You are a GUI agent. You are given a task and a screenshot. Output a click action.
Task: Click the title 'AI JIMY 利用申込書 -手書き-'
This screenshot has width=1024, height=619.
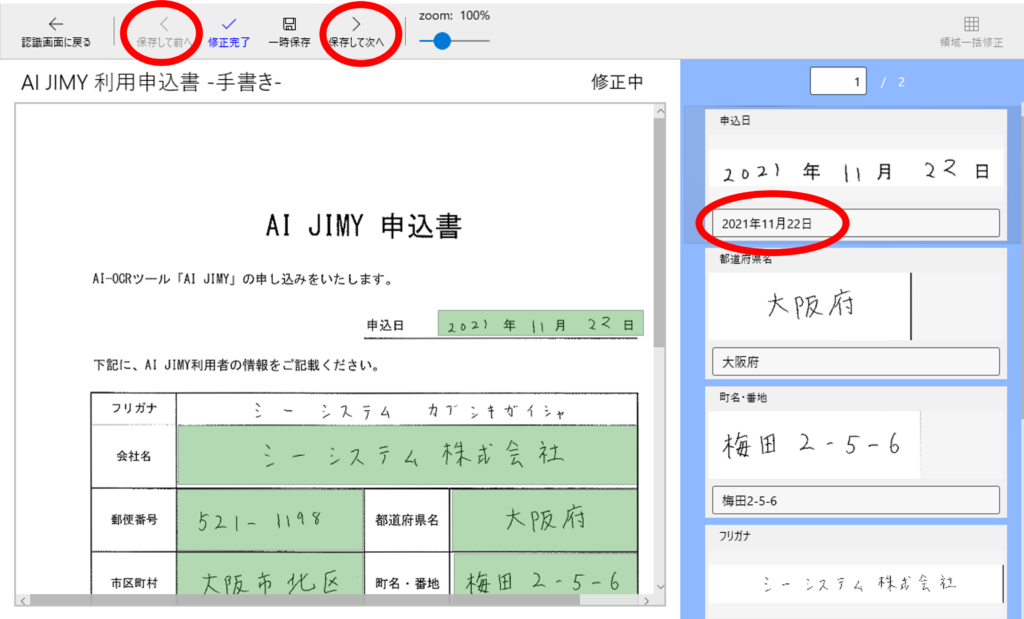(x=152, y=82)
